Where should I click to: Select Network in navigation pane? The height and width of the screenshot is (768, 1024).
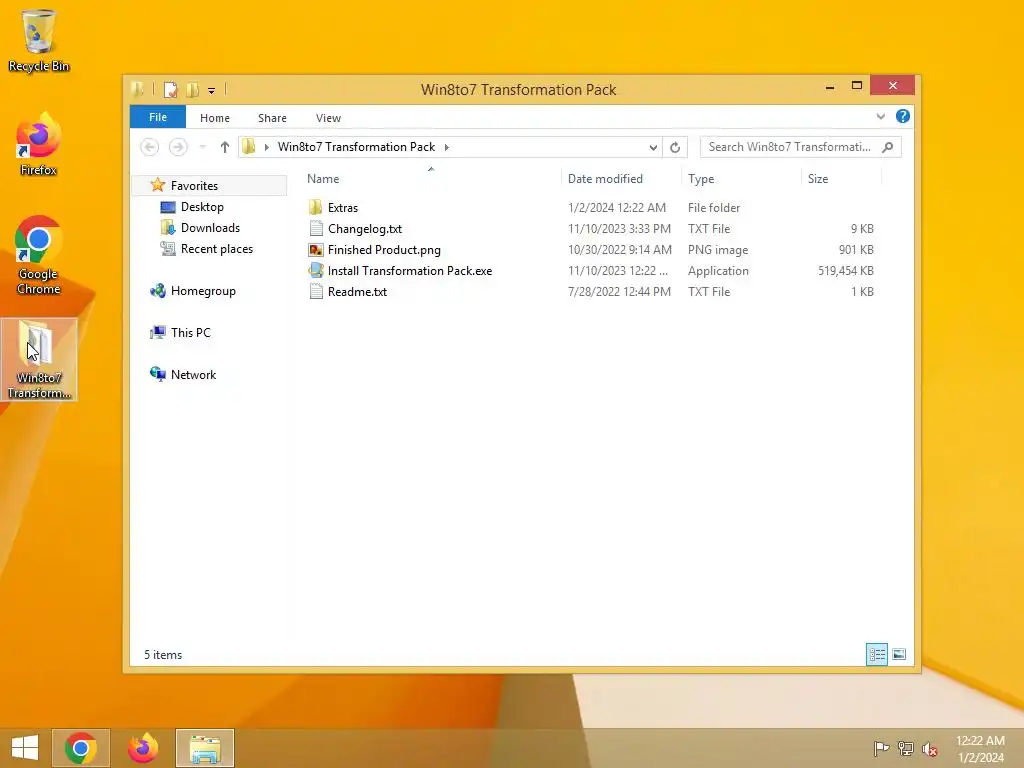click(x=193, y=375)
